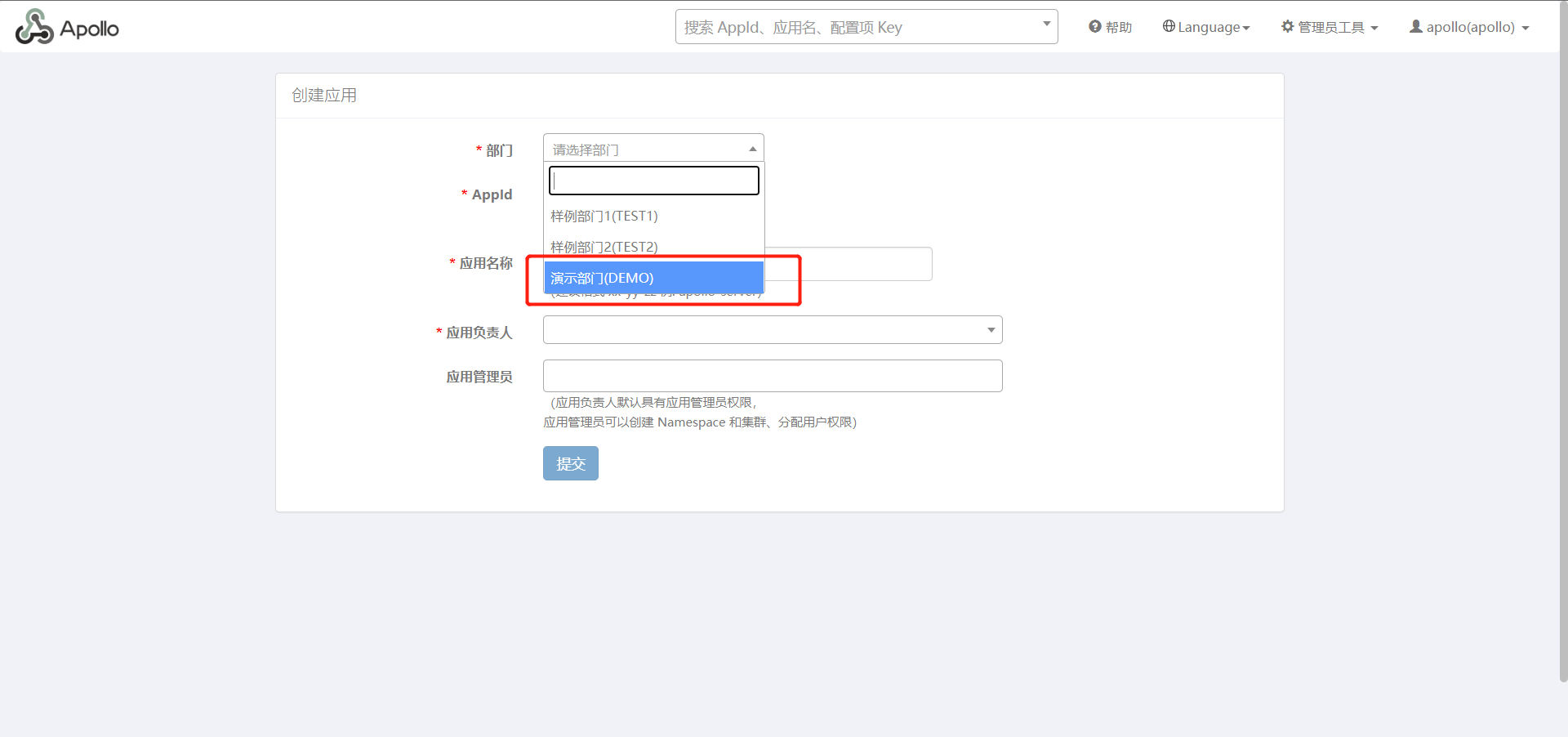Click the Apollo logo icon

34,28
